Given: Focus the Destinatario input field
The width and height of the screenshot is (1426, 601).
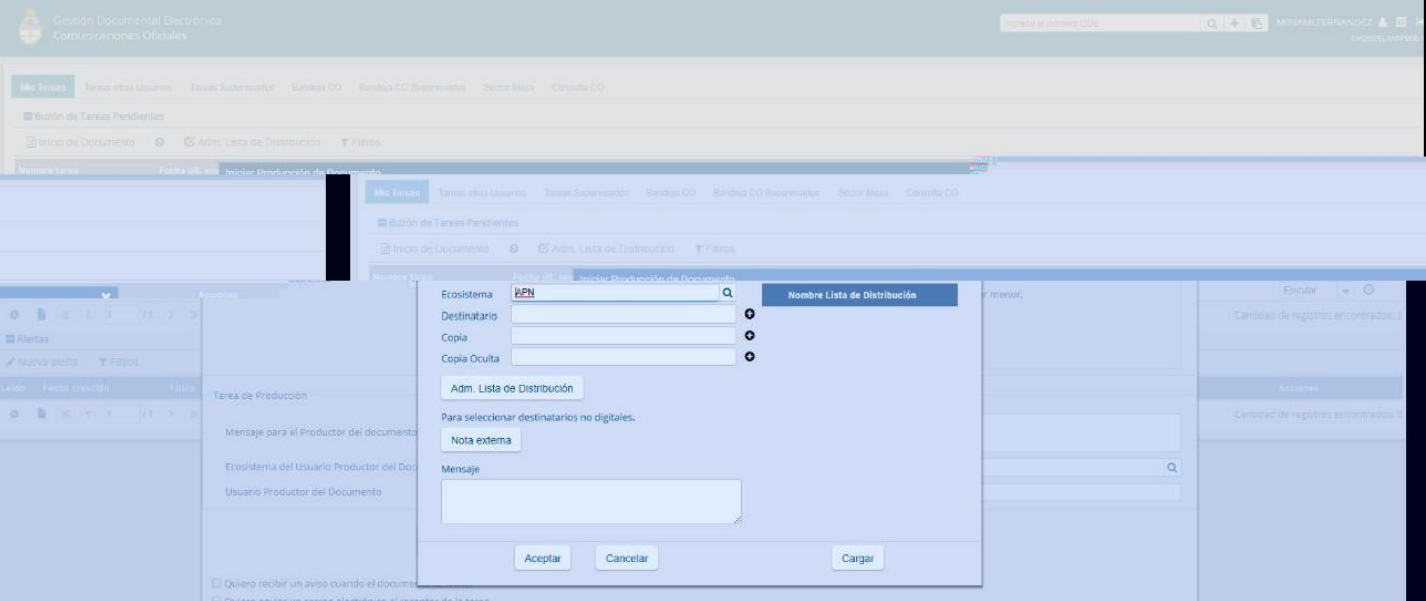Looking at the screenshot, I should (623, 315).
